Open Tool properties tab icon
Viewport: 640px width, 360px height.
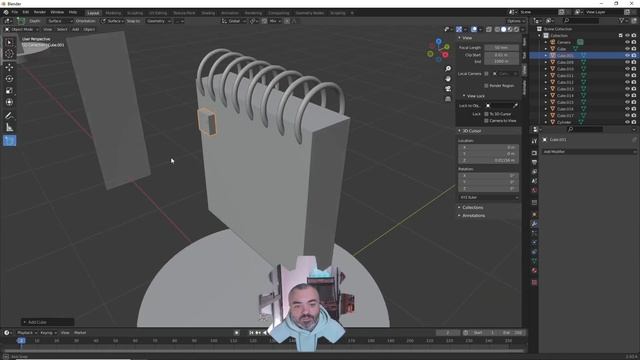[534, 141]
